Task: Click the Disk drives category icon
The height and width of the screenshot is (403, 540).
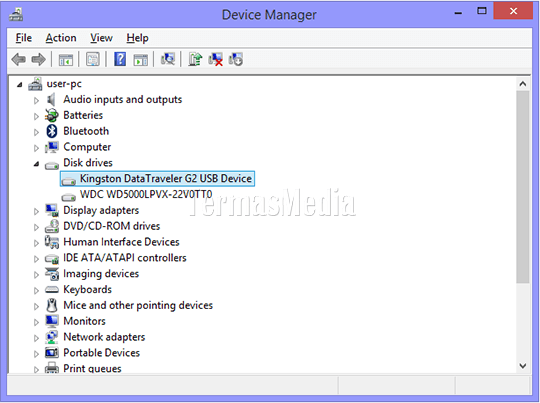Action: (52, 165)
